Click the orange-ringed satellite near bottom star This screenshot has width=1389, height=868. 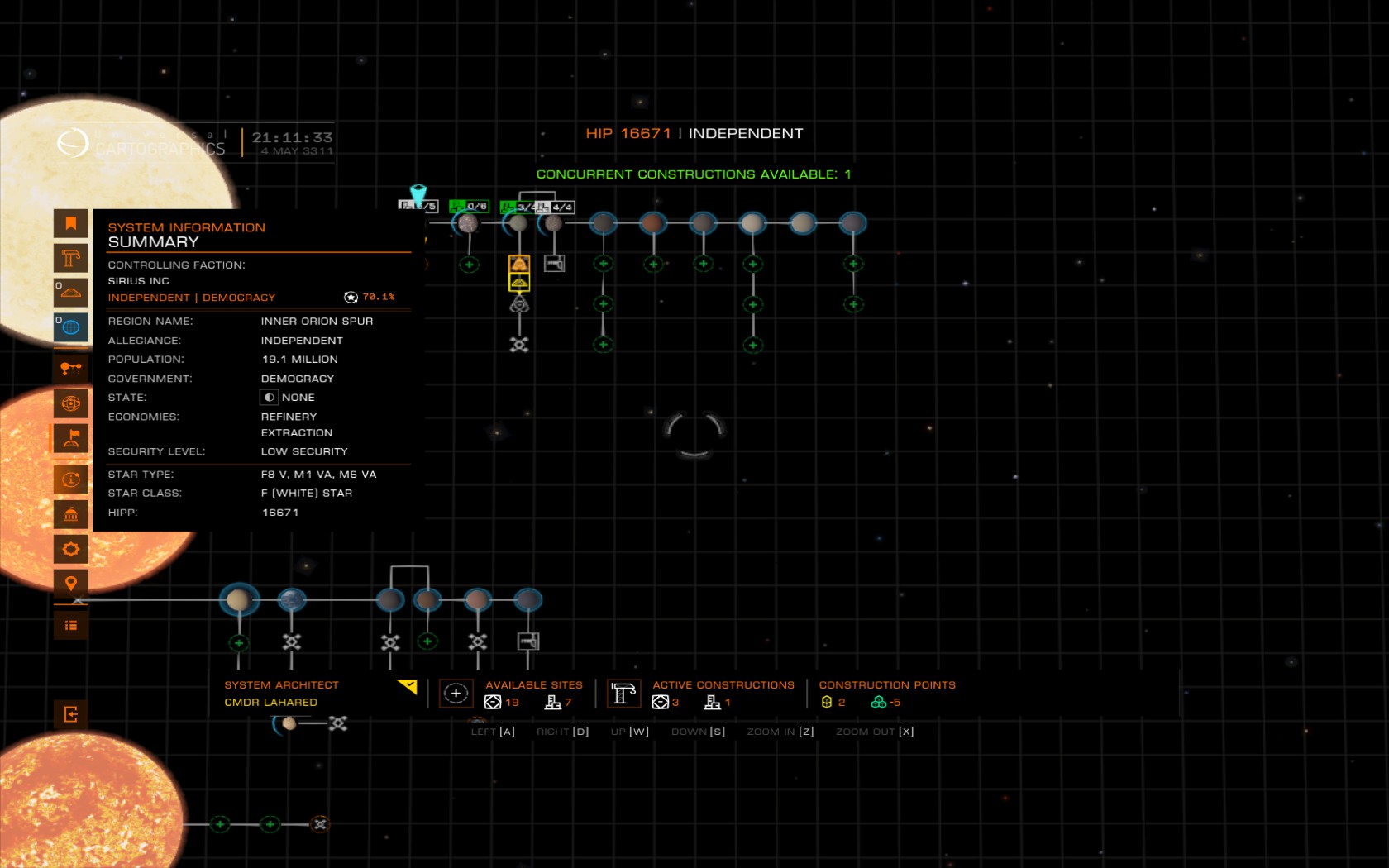[320, 824]
